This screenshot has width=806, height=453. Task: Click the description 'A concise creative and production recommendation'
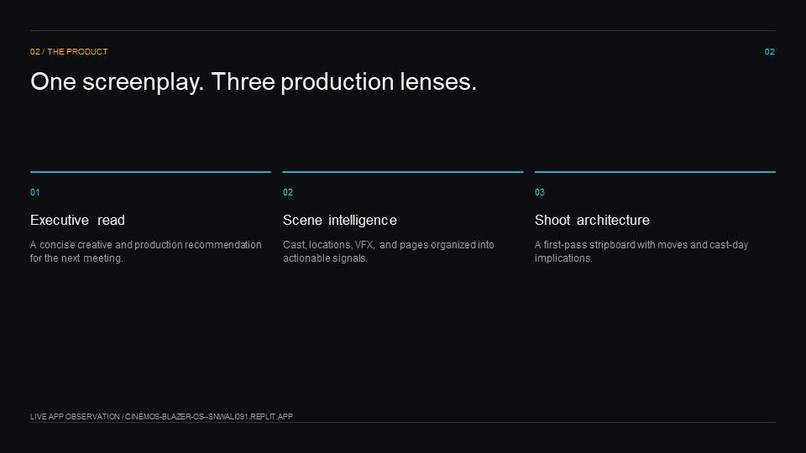point(145,251)
